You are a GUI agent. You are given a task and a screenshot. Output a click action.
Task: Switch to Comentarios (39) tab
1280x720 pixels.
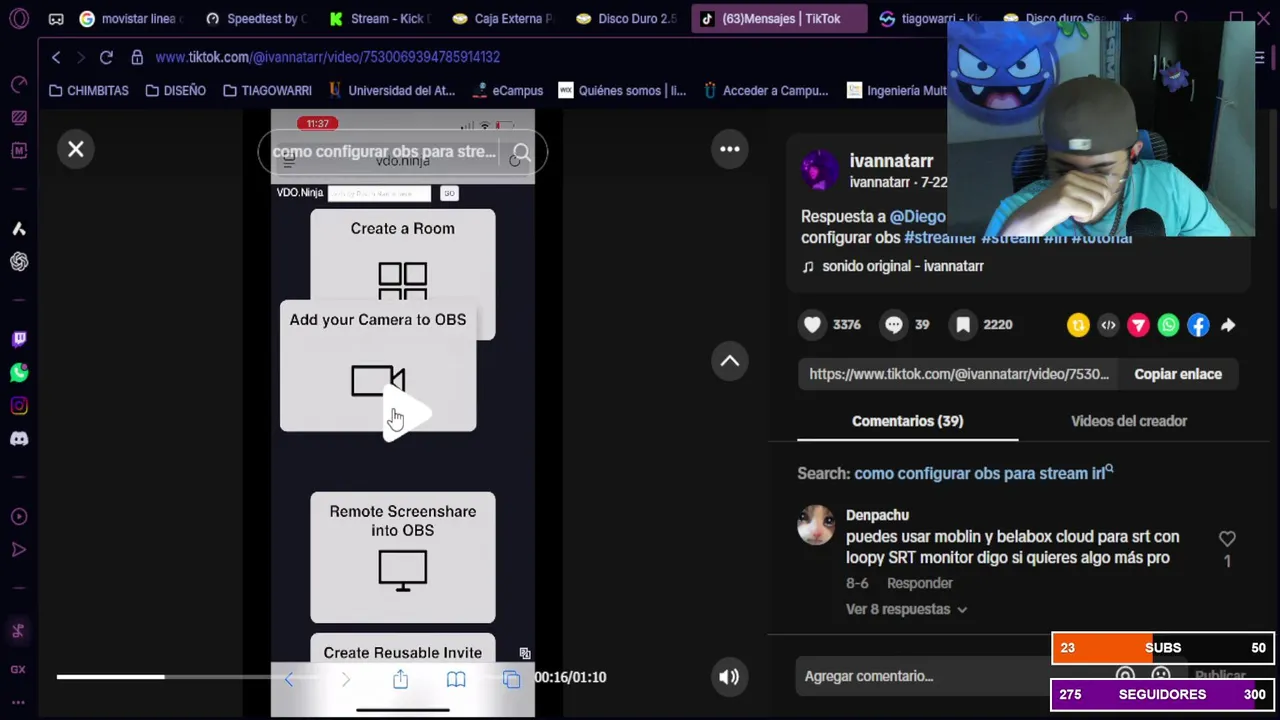click(907, 421)
